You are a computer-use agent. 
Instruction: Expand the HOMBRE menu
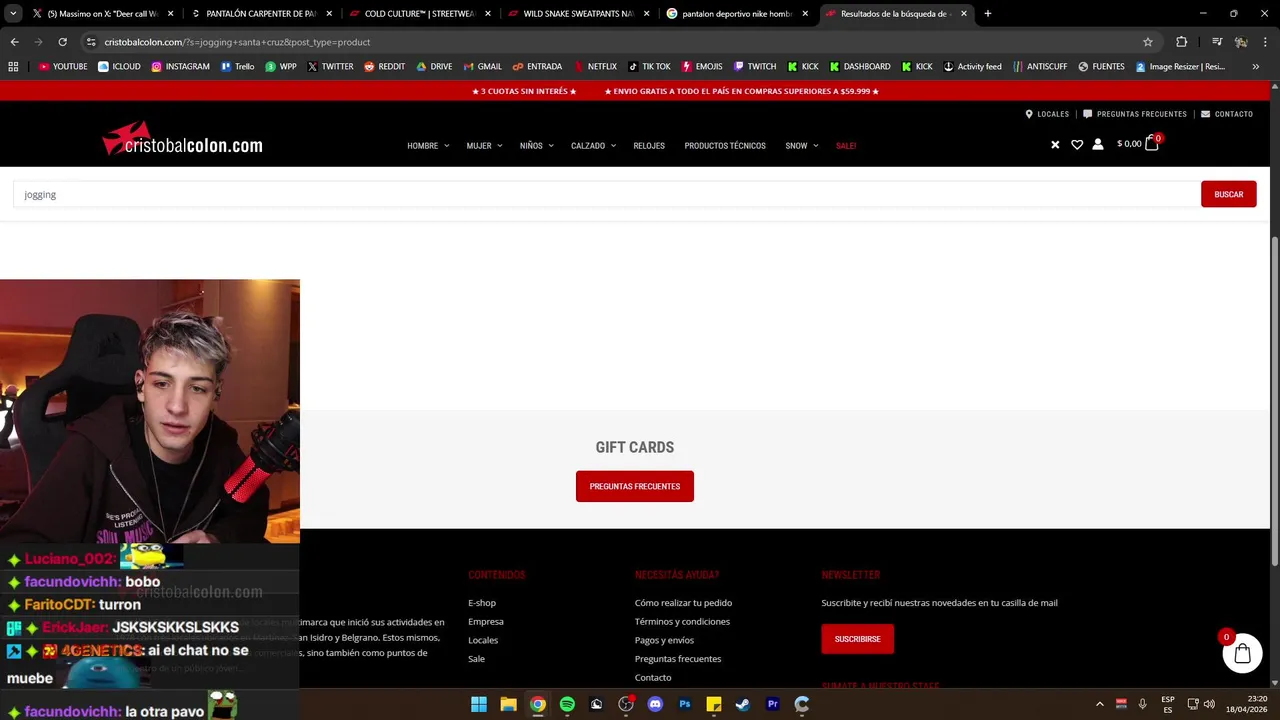tap(428, 146)
